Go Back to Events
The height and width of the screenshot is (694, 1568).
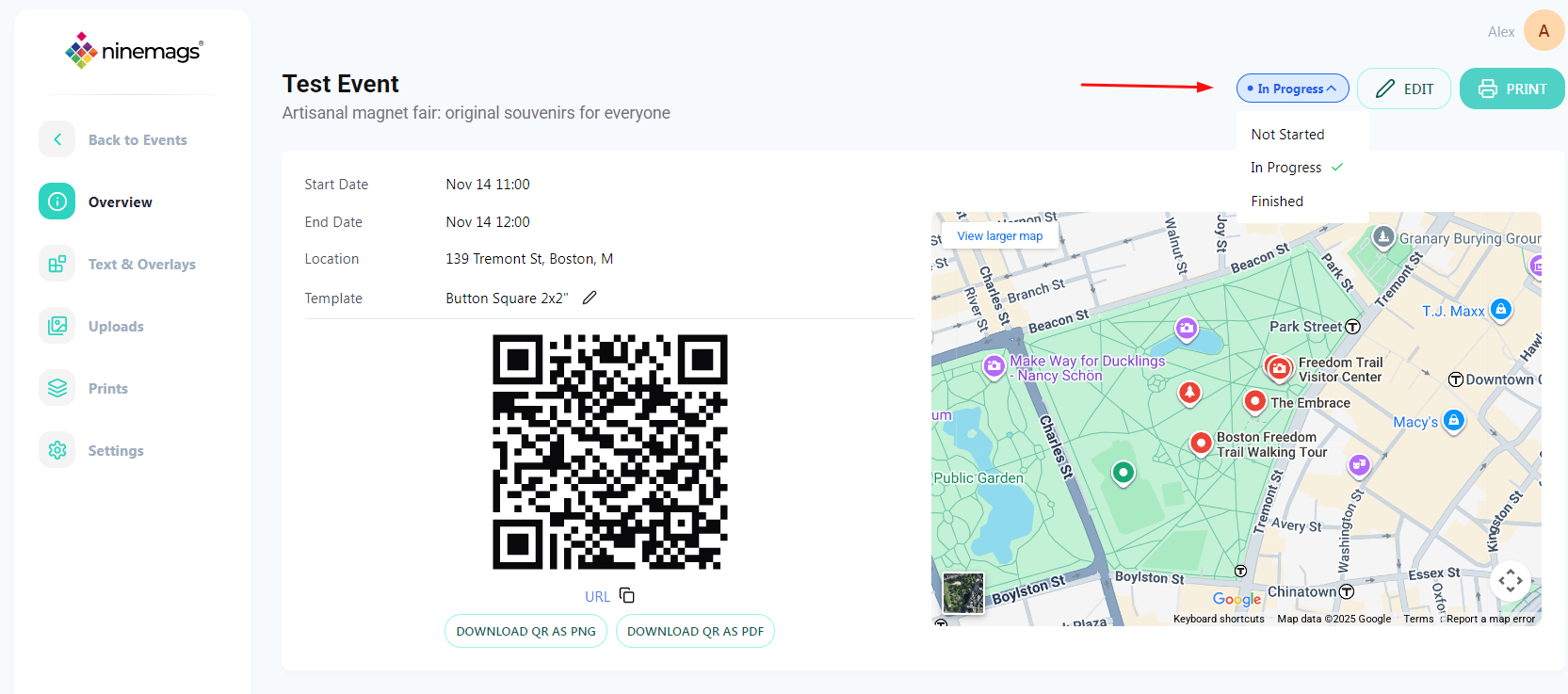(137, 140)
